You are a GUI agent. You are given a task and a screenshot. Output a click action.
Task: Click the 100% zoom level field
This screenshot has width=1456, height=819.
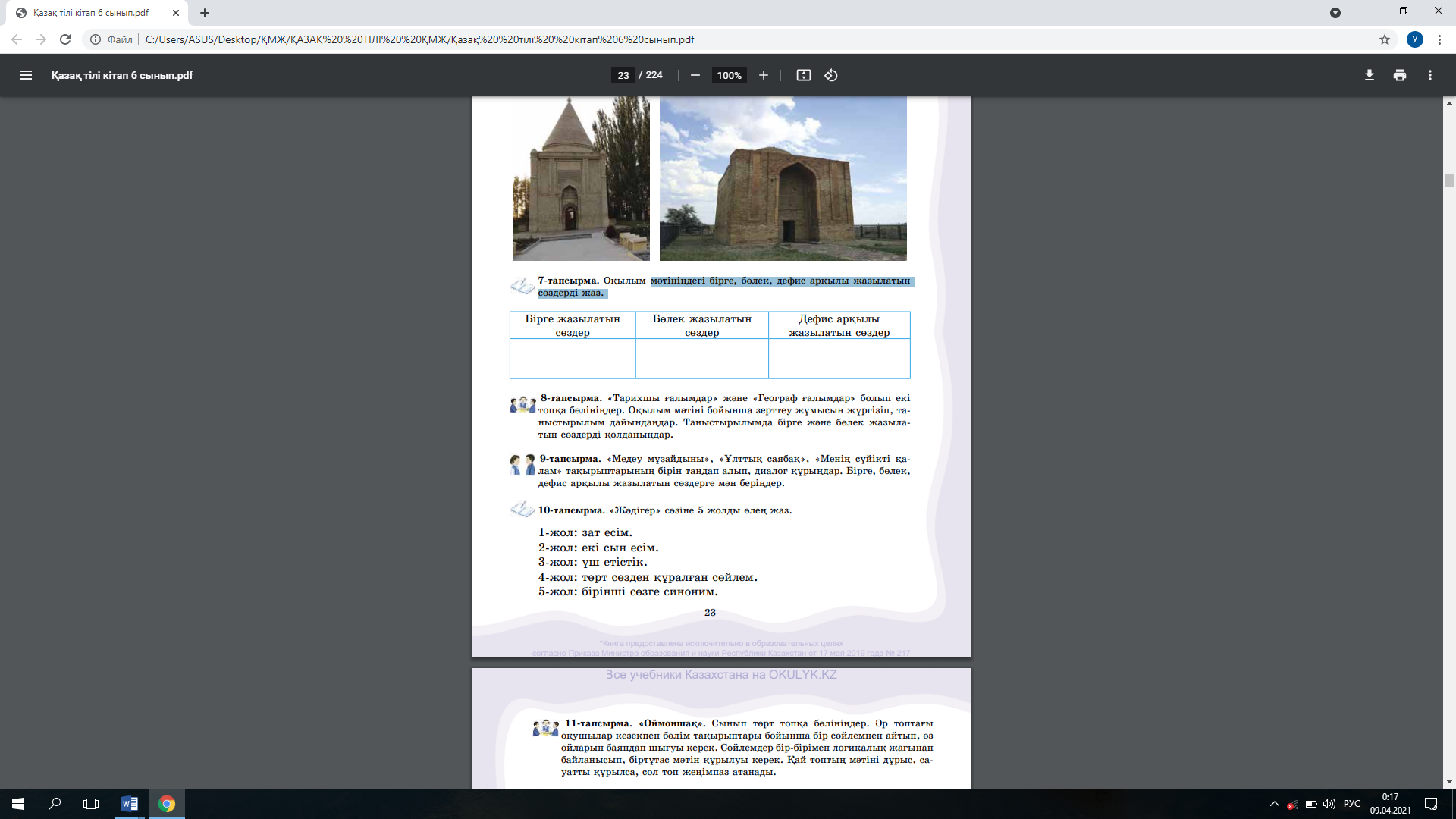(729, 75)
